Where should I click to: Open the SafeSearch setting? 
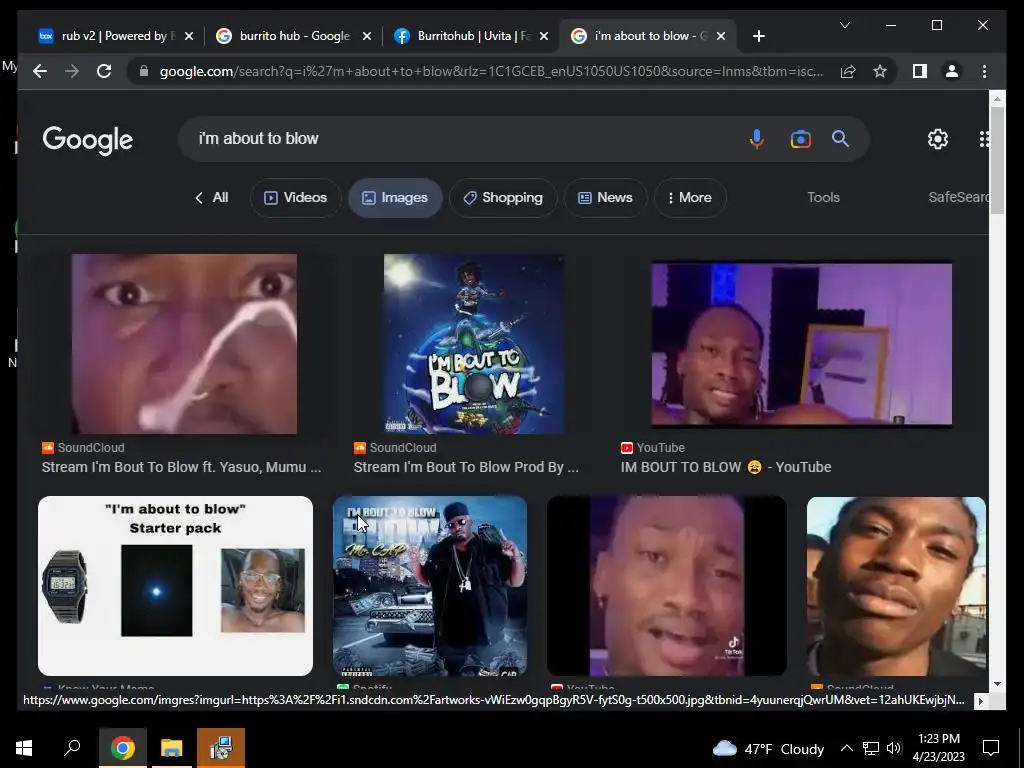coord(958,197)
